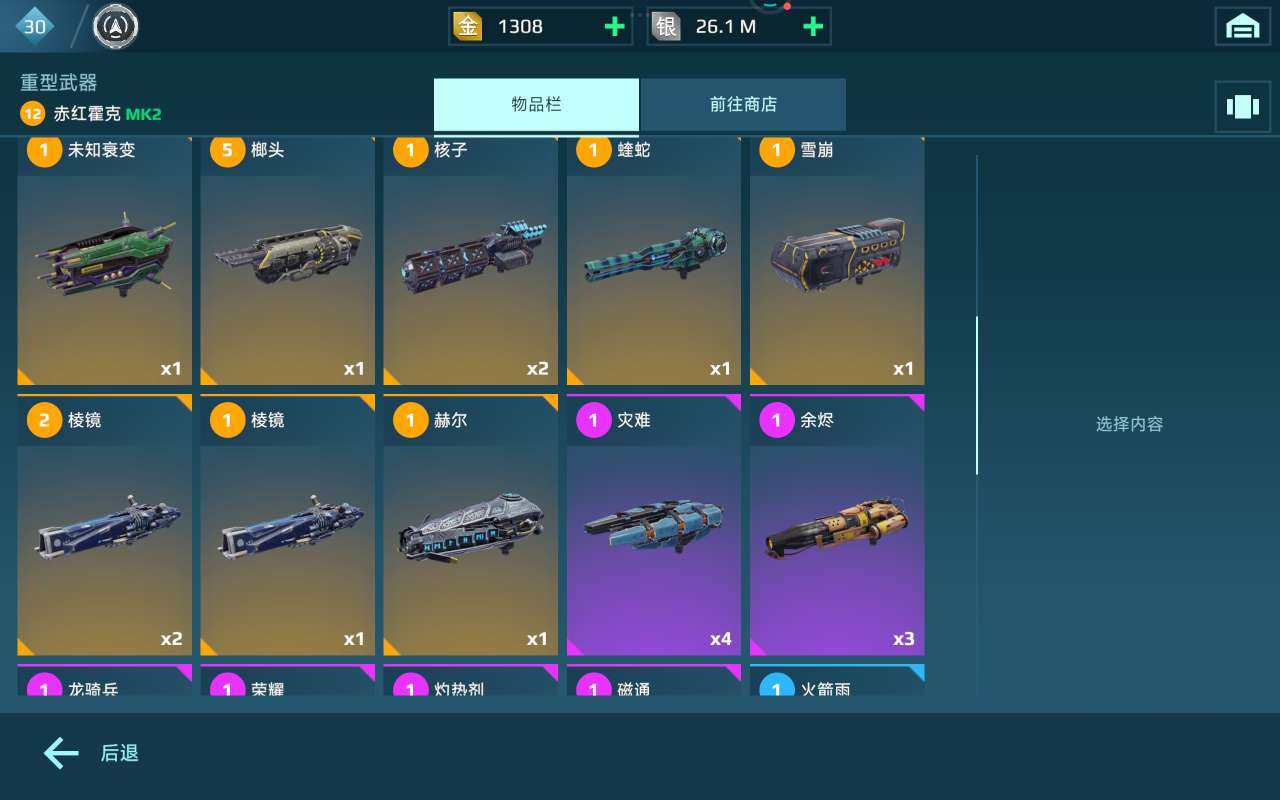This screenshot has height=800, width=1280.
Task: Select the 赫尔 weapon card
Action: (471, 525)
